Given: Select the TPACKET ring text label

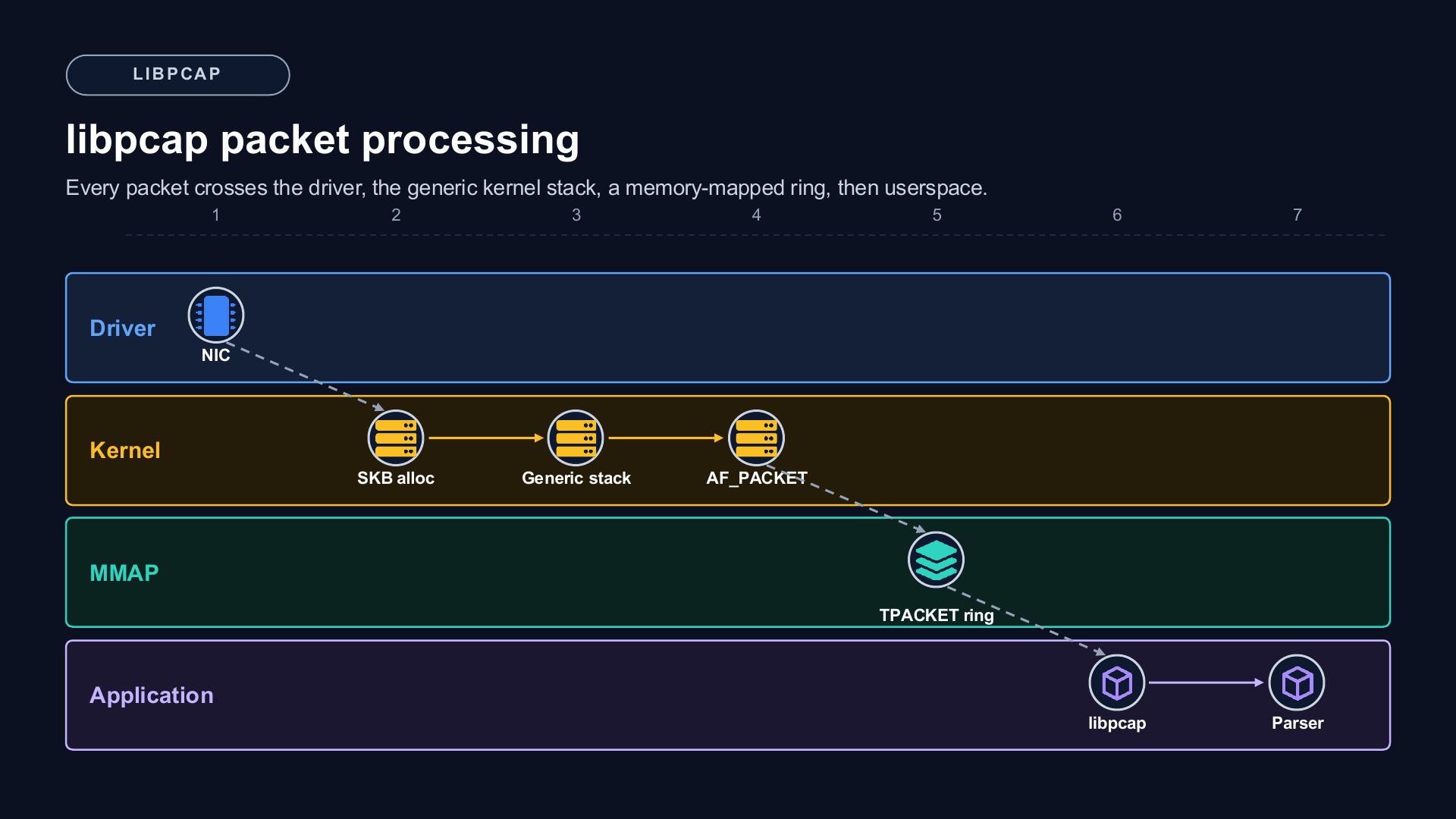Looking at the screenshot, I should (x=937, y=615).
